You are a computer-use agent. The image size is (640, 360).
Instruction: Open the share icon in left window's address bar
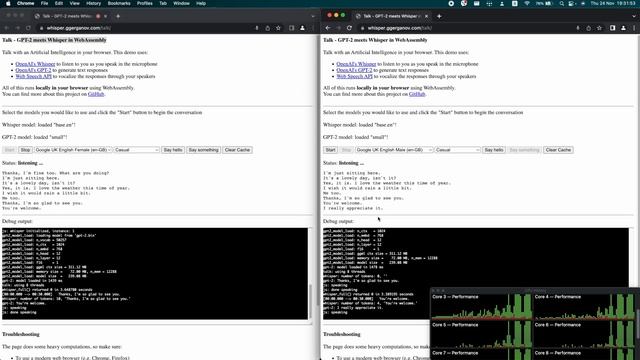point(267,28)
